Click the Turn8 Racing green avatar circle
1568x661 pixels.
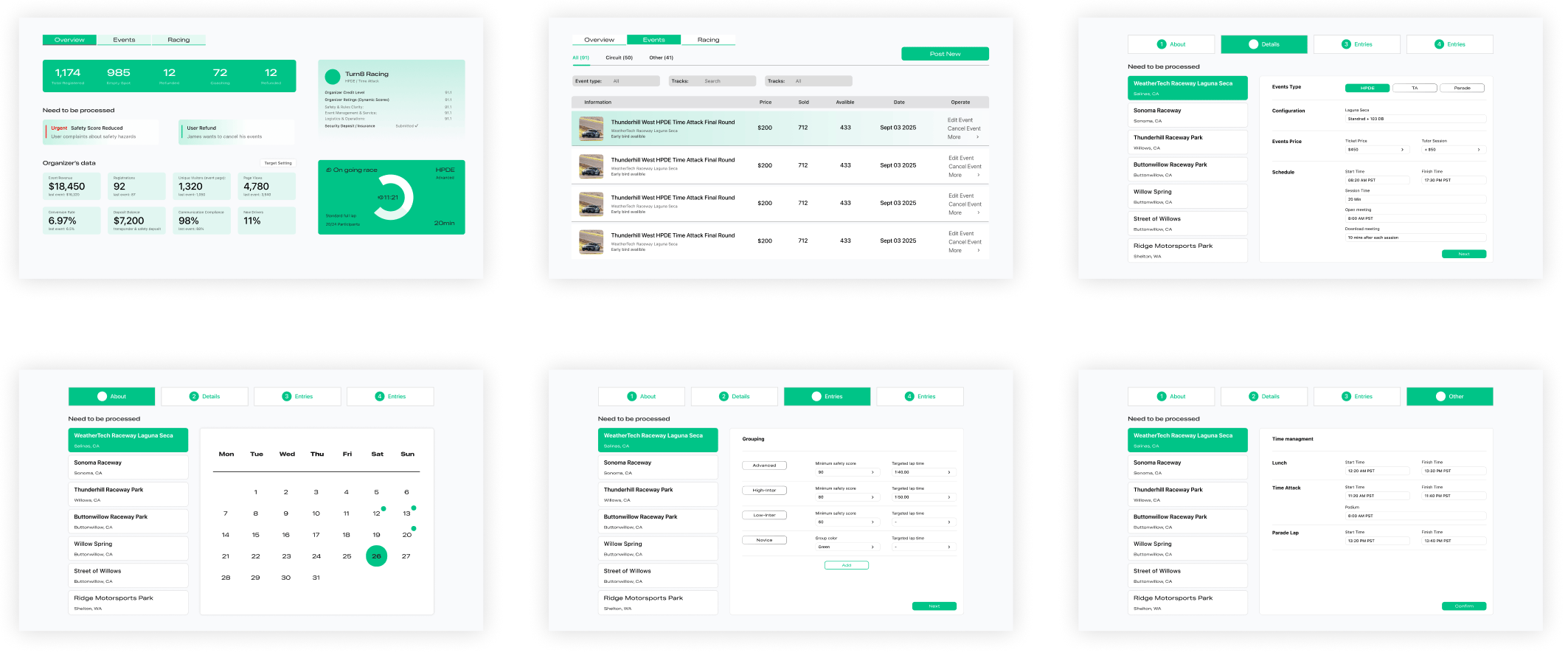click(x=333, y=76)
